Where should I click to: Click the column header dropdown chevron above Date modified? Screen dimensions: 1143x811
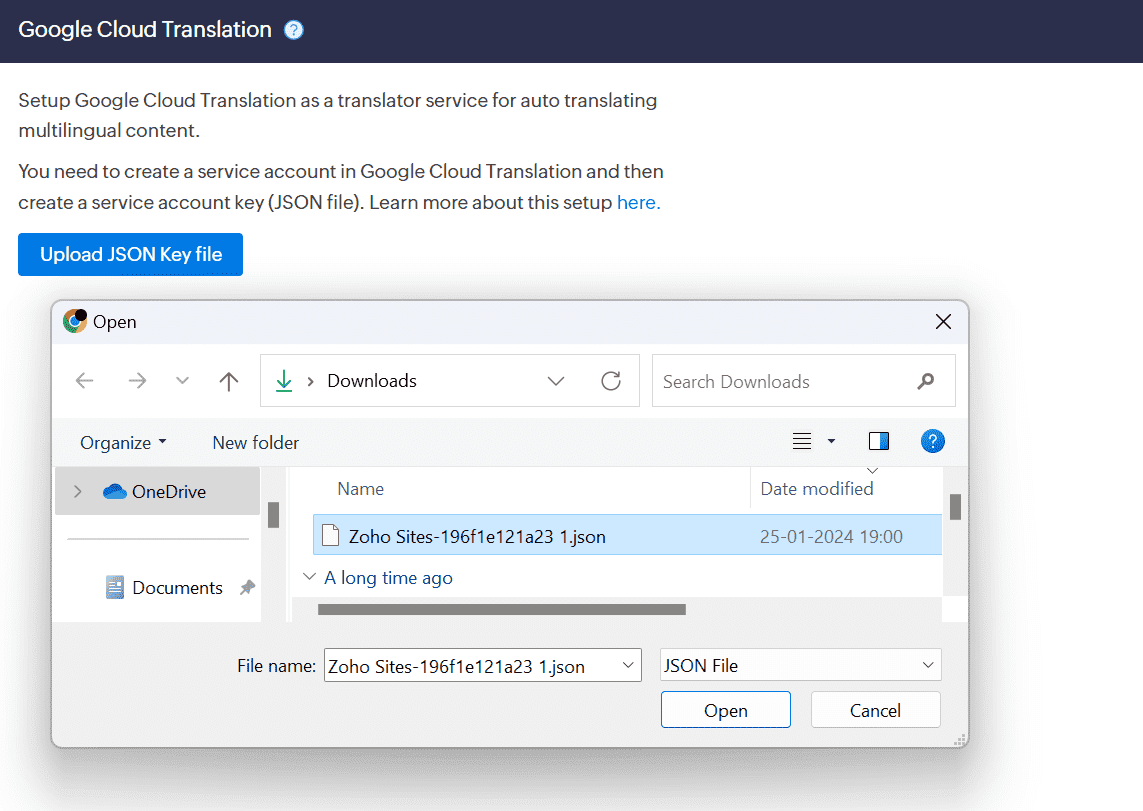tap(872, 471)
